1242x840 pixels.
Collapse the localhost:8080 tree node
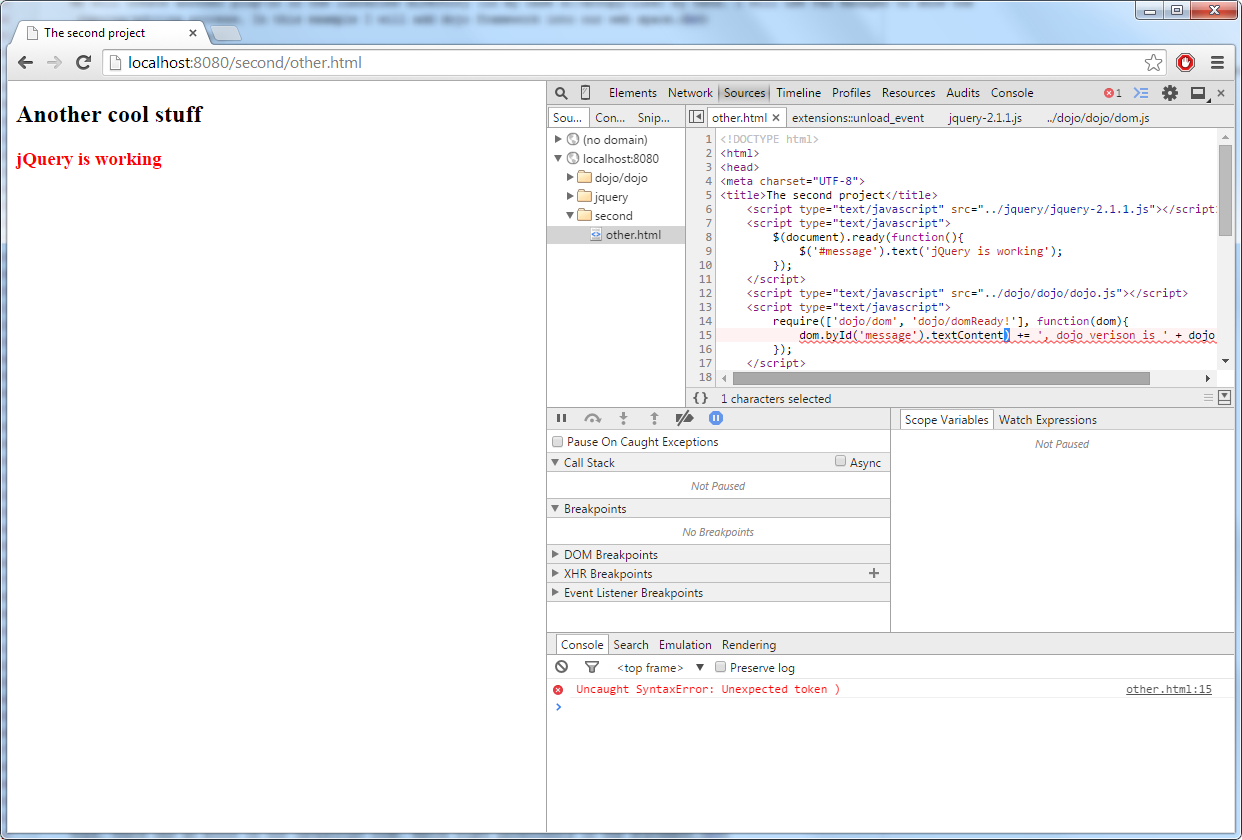point(558,158)
